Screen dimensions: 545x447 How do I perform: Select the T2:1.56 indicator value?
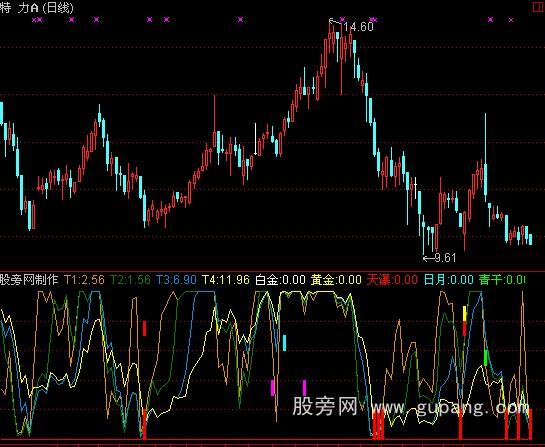click(x=130, y=279)
